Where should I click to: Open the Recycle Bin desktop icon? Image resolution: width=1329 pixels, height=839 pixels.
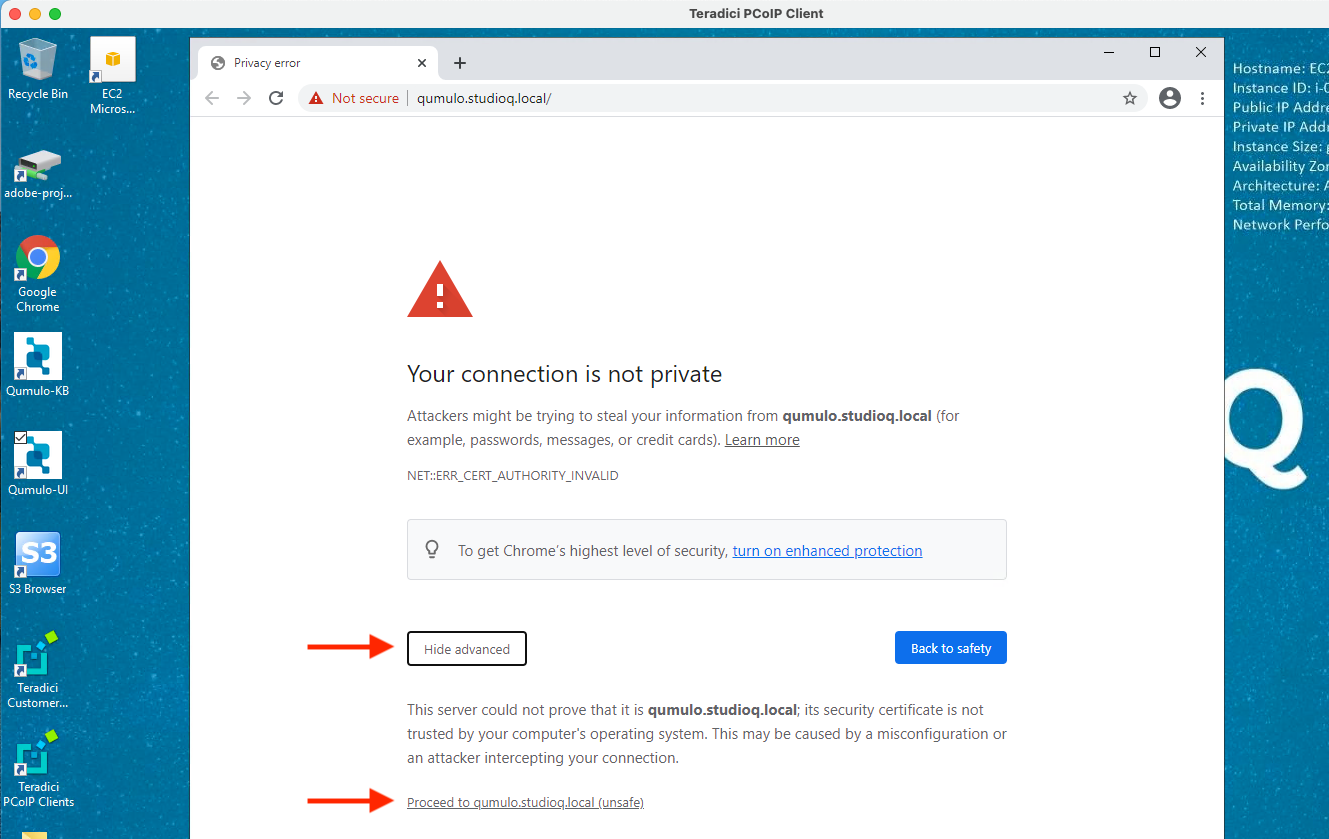coord(38,68)
